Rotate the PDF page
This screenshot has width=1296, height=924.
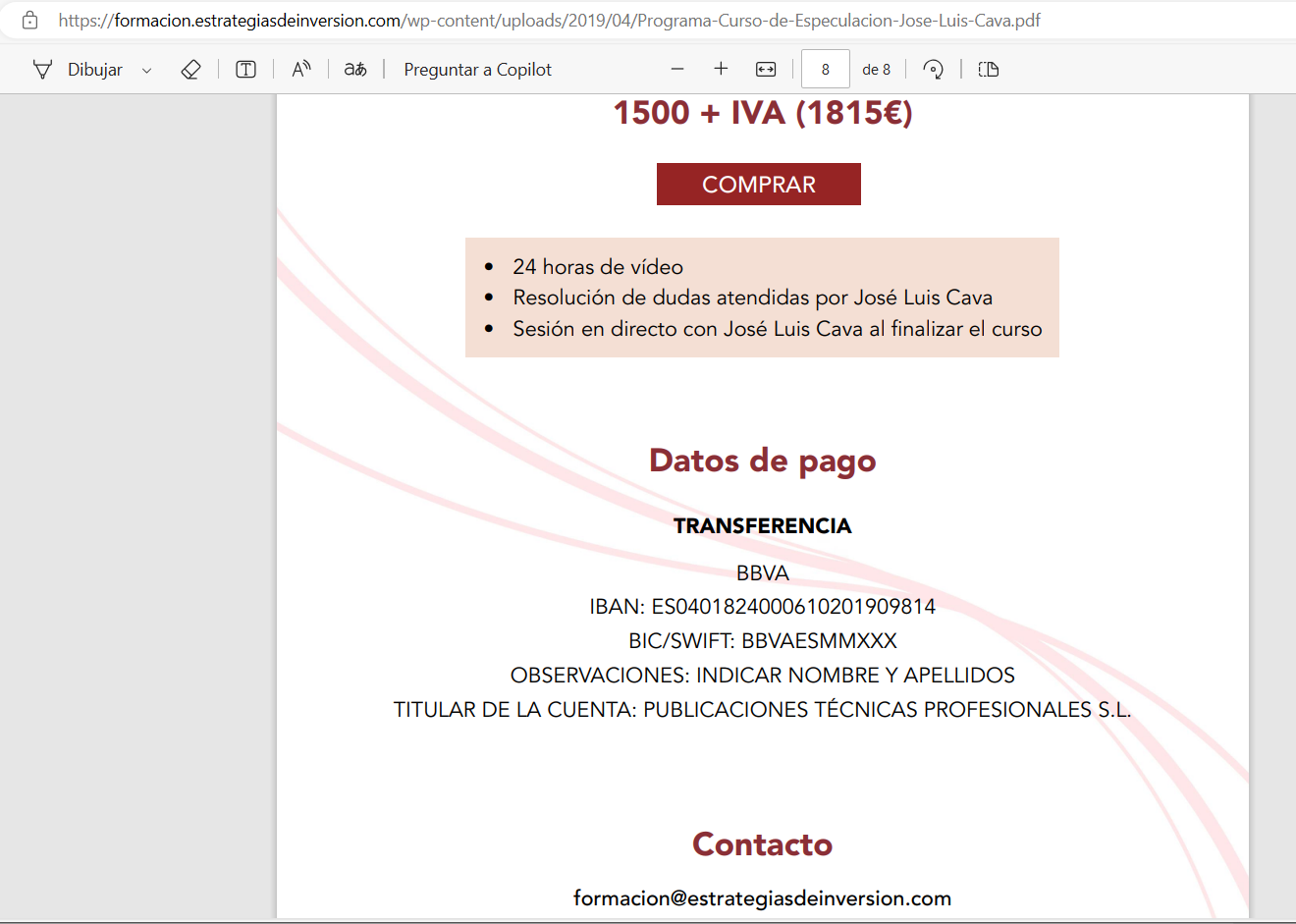(x=934, y=69)
